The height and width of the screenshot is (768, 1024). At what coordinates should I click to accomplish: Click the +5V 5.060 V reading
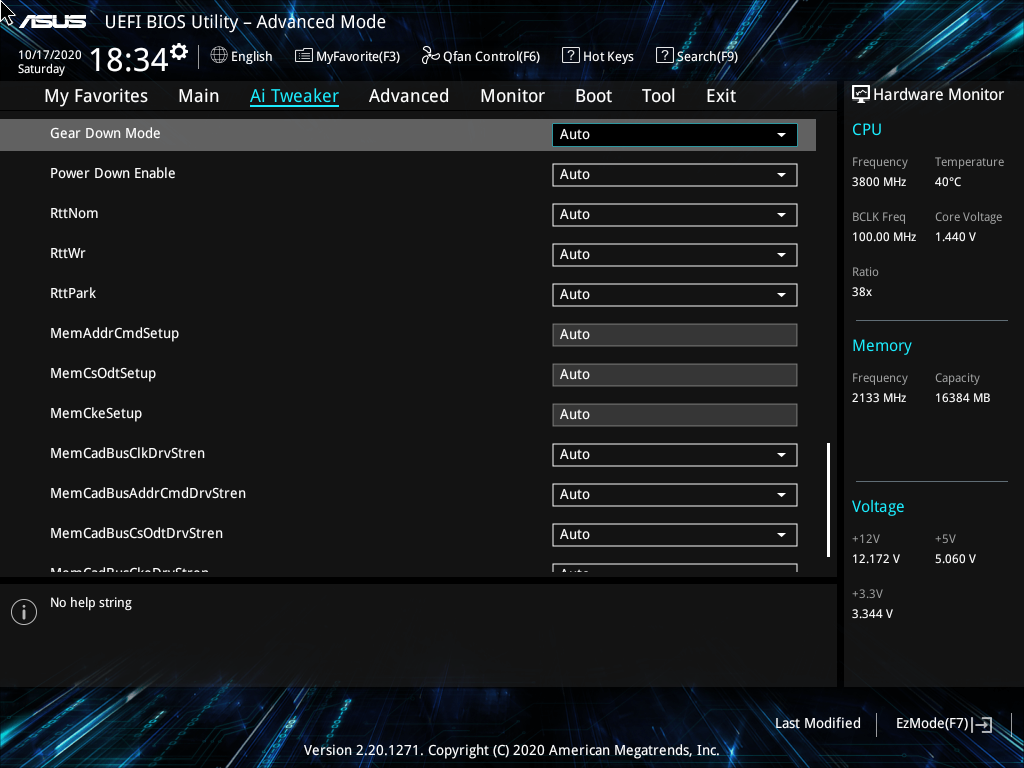coord(955,559)
